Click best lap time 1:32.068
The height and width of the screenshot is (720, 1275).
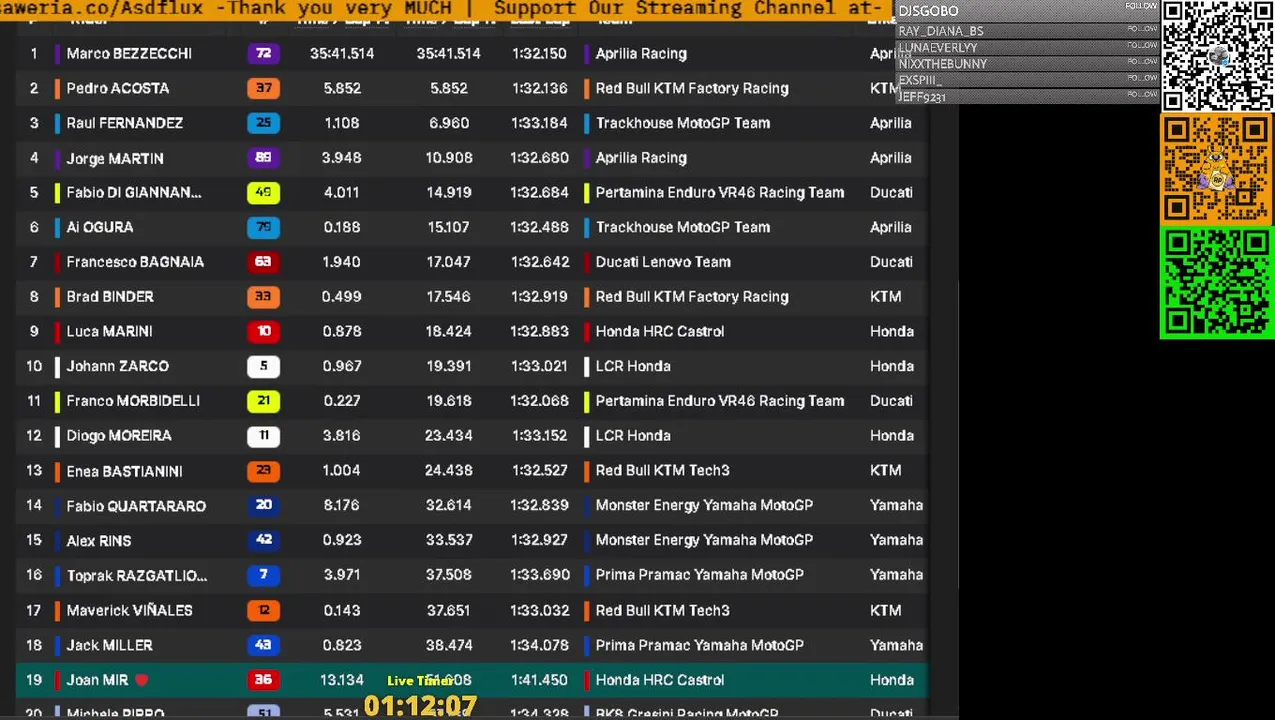pyautogui.click(x=539, y=401)
